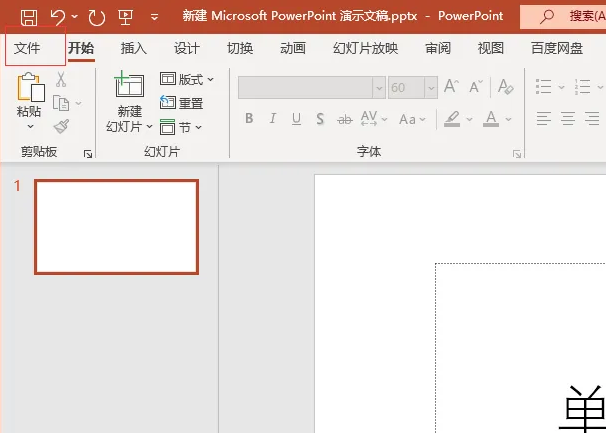Align text right
Viewport: 606px width, 433px height.
coord(592,119)
